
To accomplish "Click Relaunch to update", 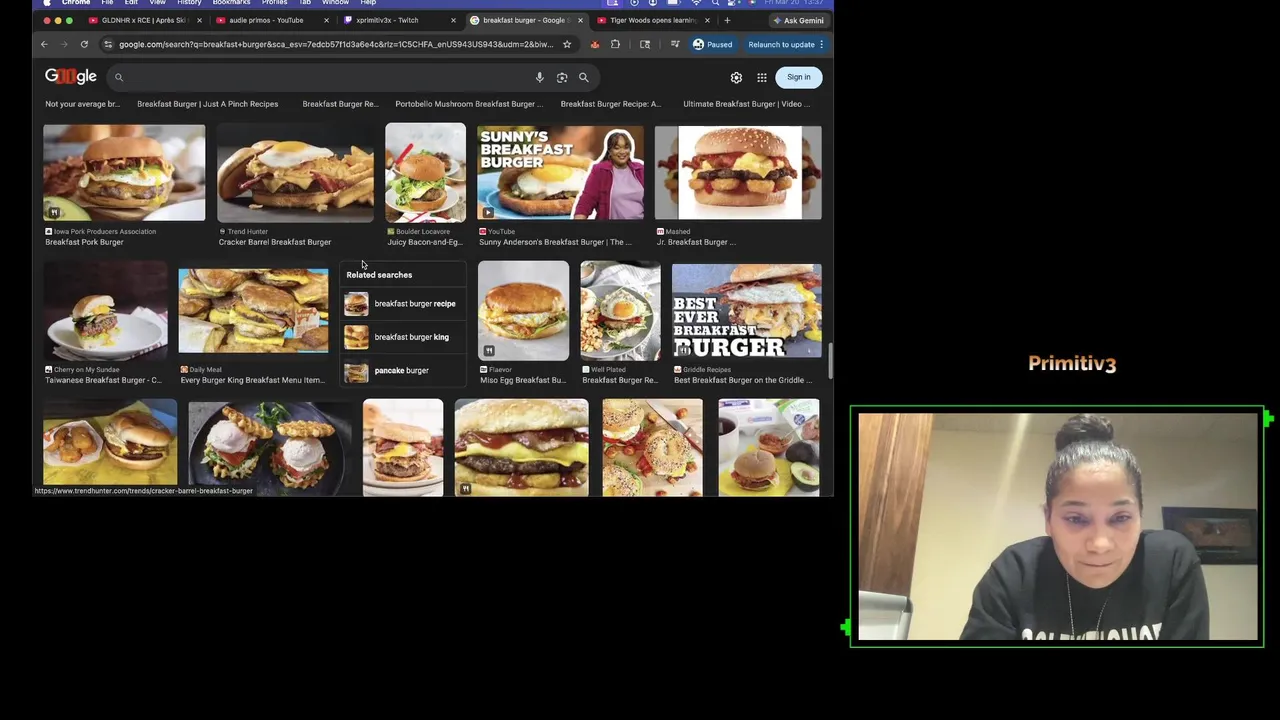I will [786, 44].
